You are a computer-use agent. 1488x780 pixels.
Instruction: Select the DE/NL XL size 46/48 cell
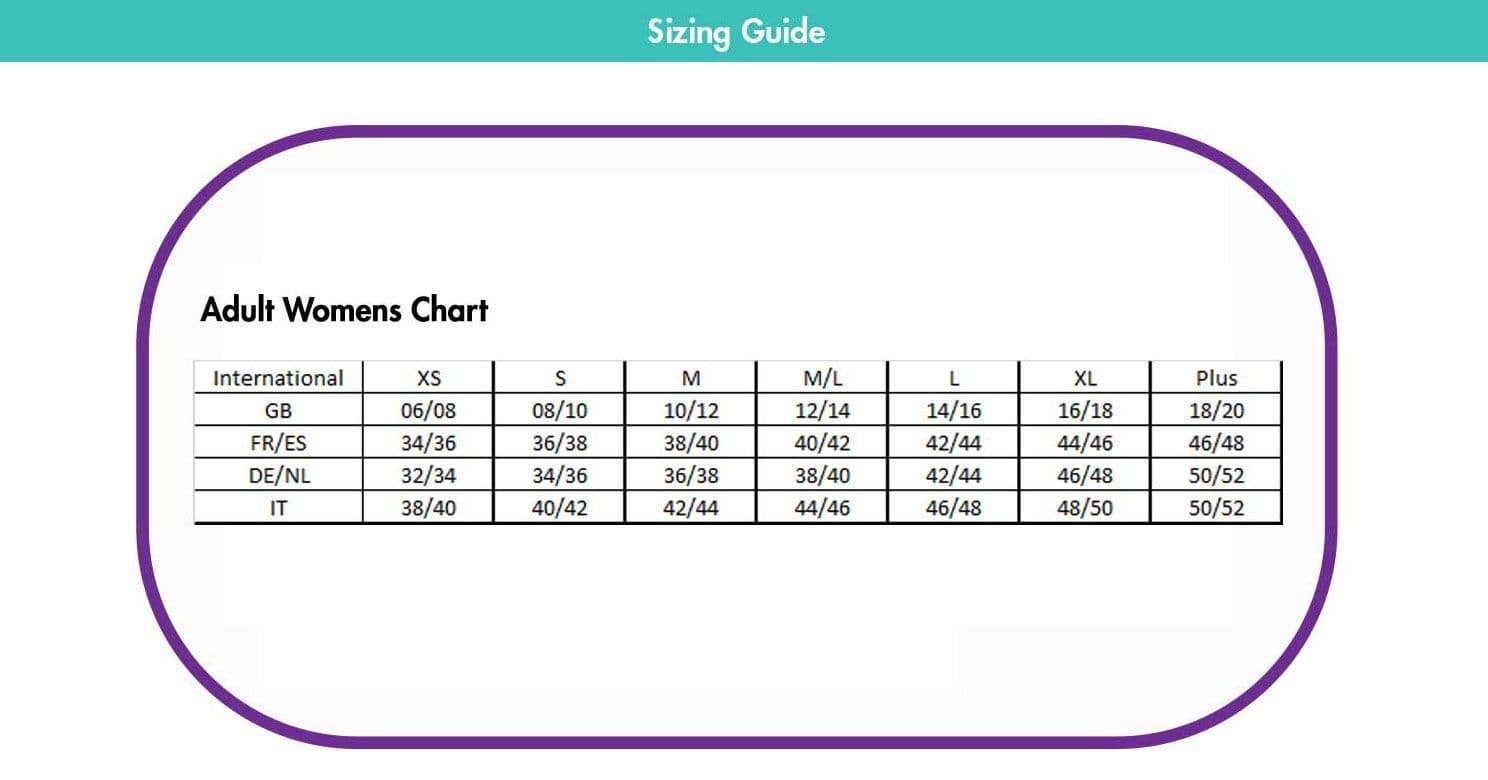pos(1085,475)
